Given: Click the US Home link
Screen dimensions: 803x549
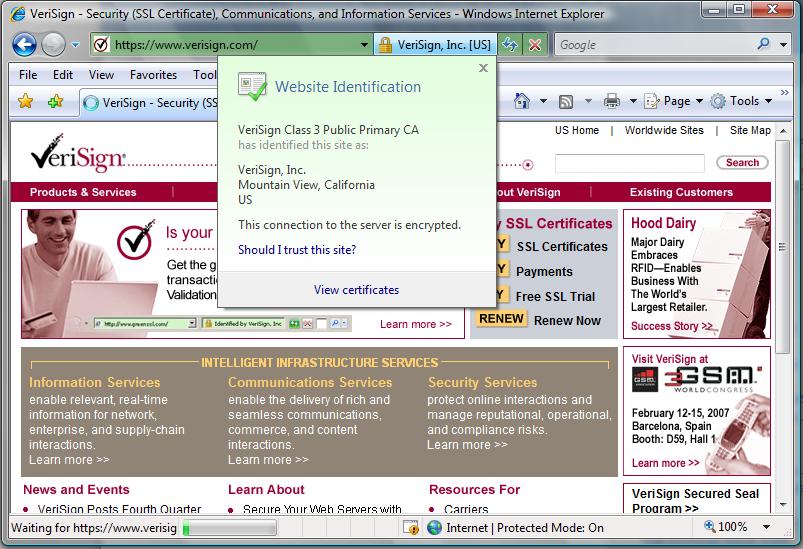Looking at the screenshot, I should [x=577, y=130].
